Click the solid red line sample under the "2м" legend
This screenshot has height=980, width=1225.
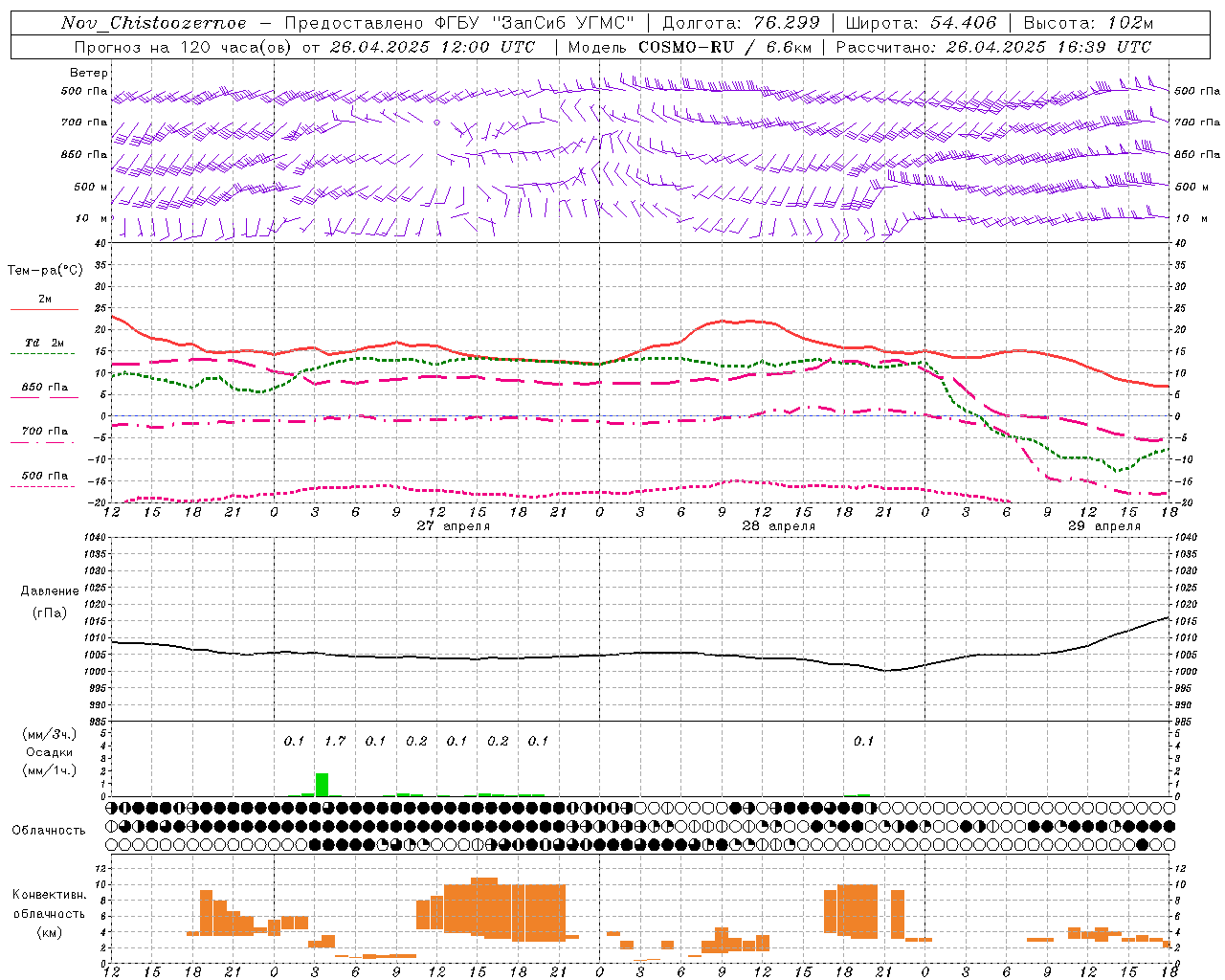coord(44,309)
